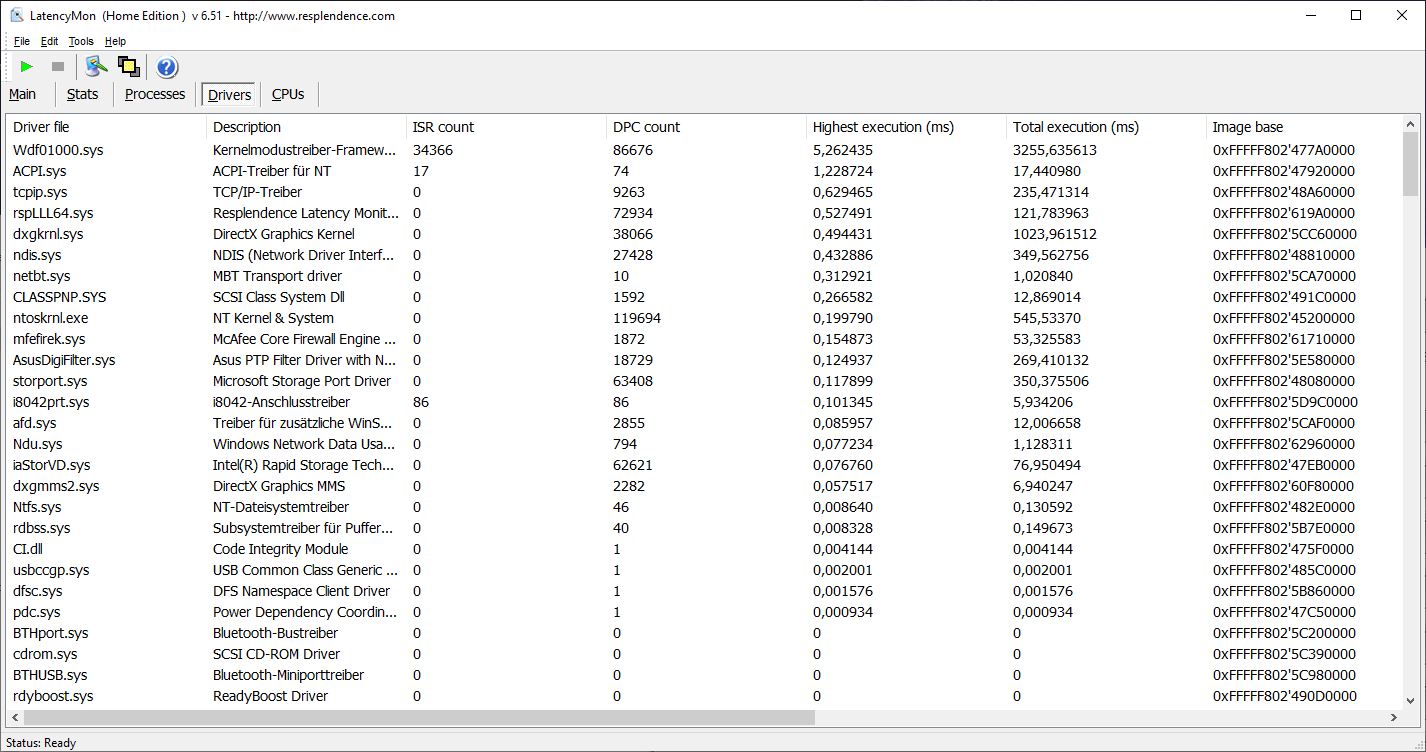Open help via the blue question icon
The width and height of the screenshot is (1426, 752).
tap(167, 67)
